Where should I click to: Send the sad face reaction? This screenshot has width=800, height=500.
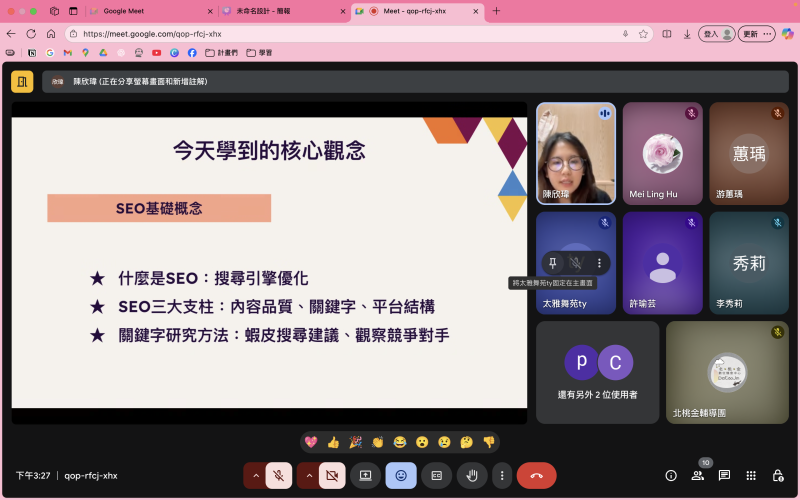tap(444, 442)
